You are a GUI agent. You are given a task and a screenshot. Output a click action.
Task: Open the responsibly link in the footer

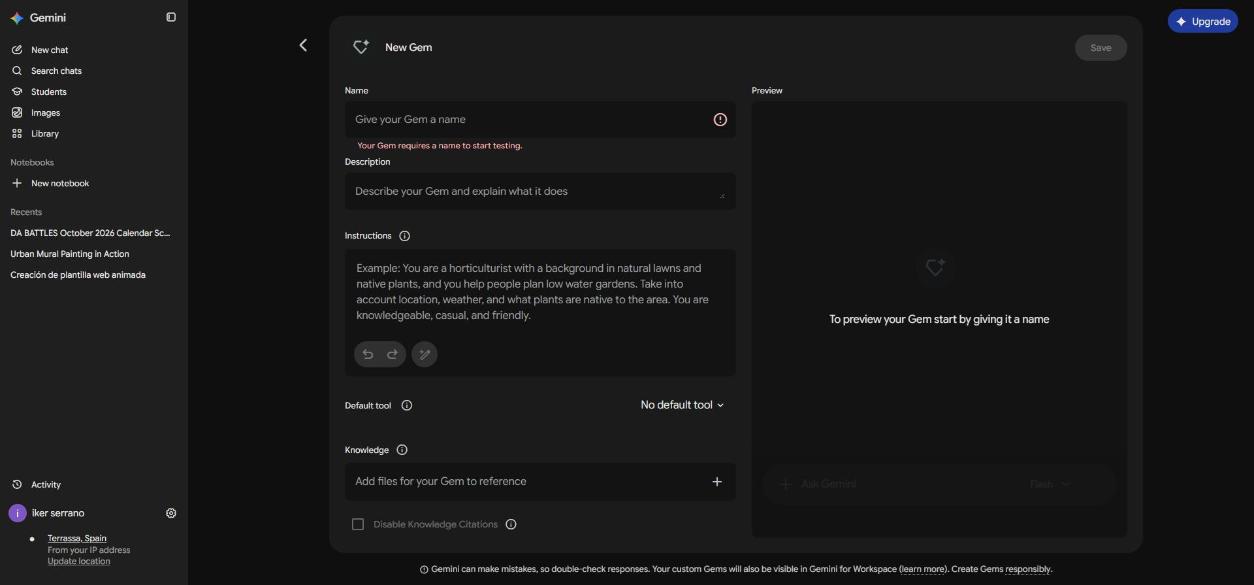1028,569
